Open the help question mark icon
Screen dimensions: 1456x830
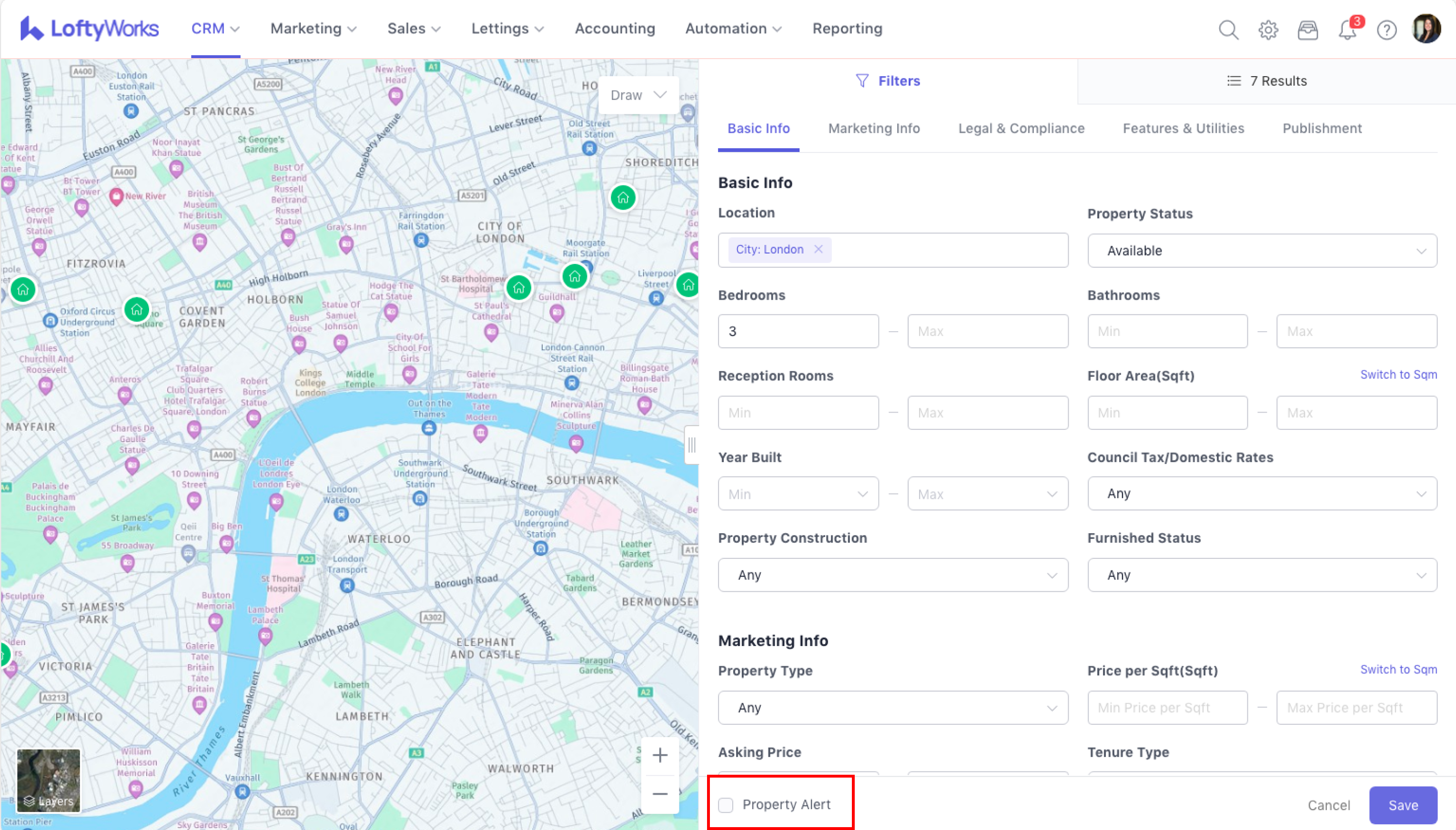pyautogui.click(x=1386, y=30)
